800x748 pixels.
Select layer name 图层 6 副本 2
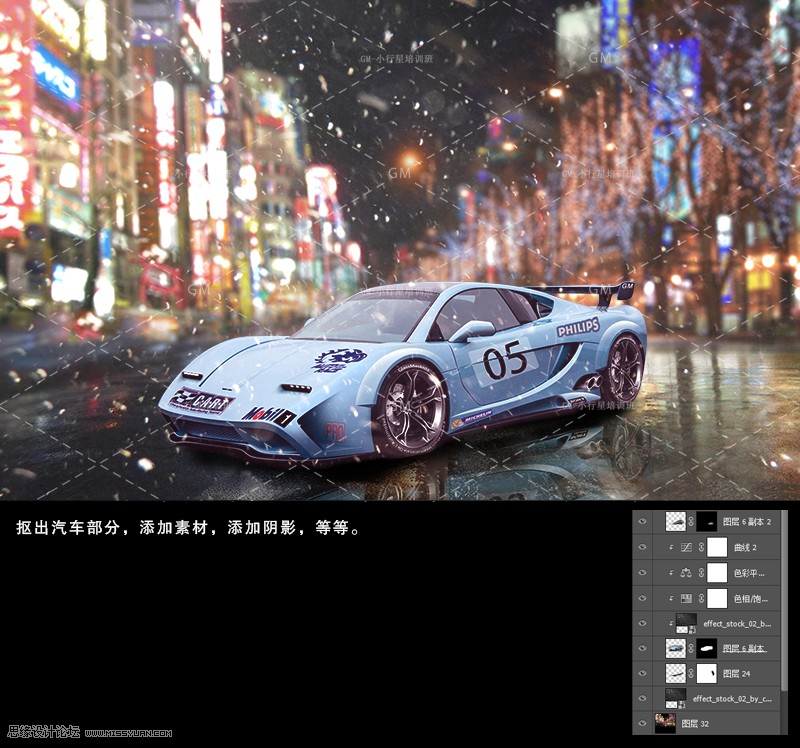(747, 521)
